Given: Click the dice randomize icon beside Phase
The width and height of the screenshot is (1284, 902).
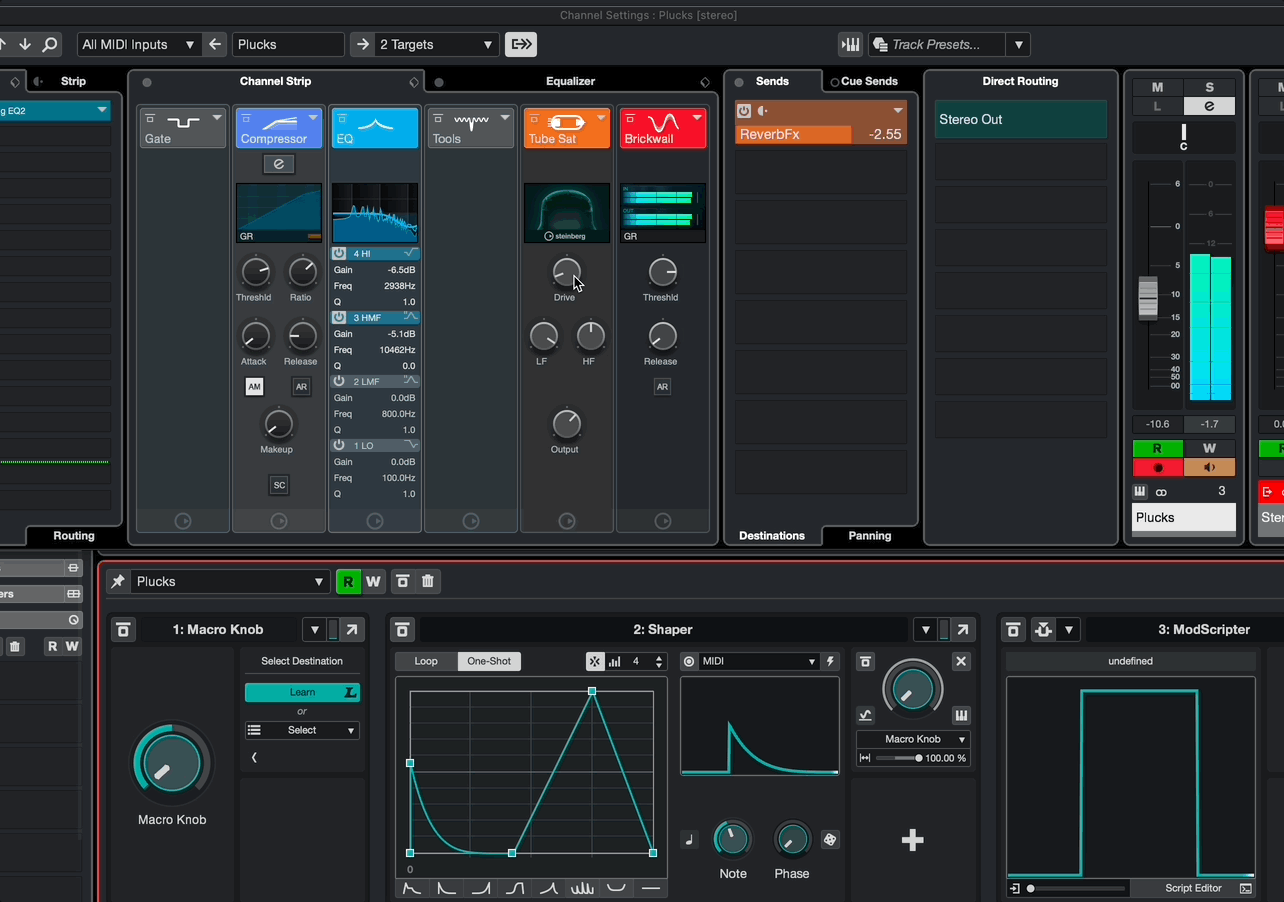Looking at the screenshot, I should coord(830,839).
